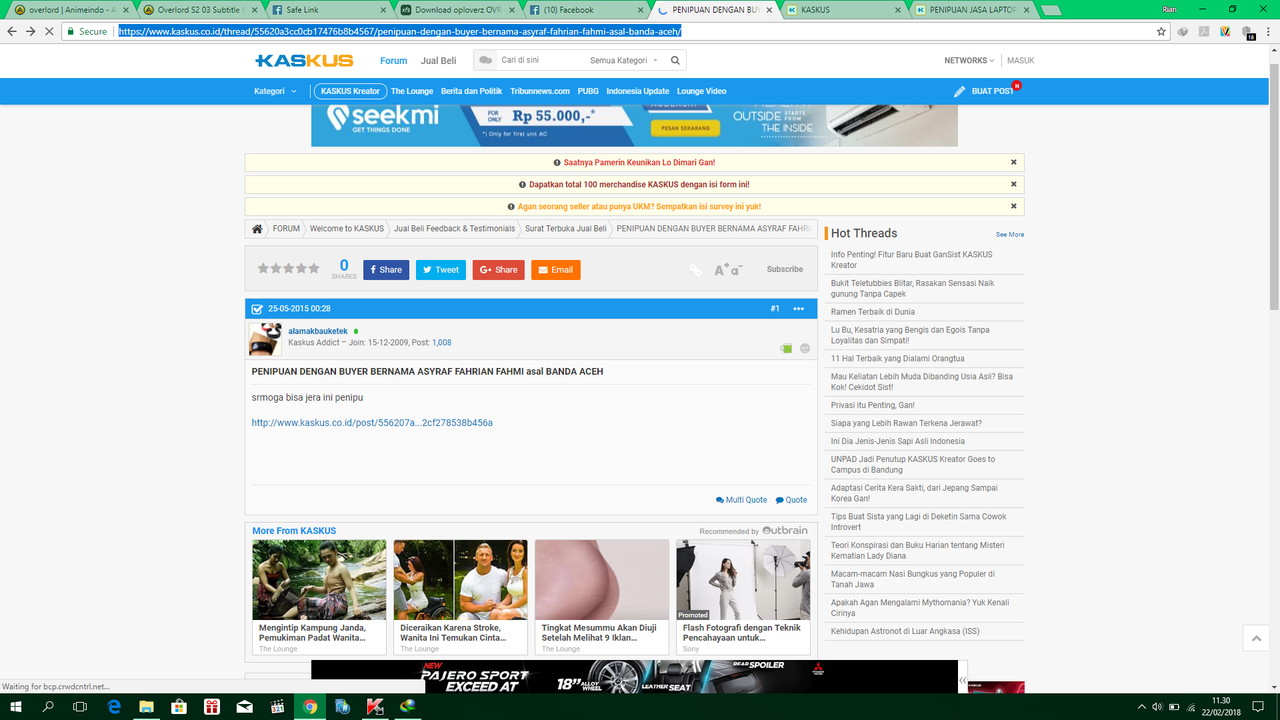
Task: Click the browser address bar URL
Action: point(399,32)
